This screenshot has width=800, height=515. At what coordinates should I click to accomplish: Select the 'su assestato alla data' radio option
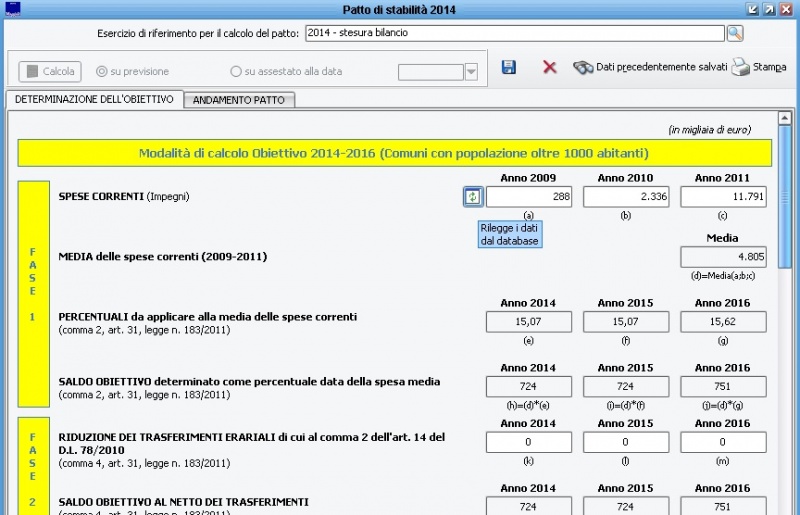click(x=236, y=72)
